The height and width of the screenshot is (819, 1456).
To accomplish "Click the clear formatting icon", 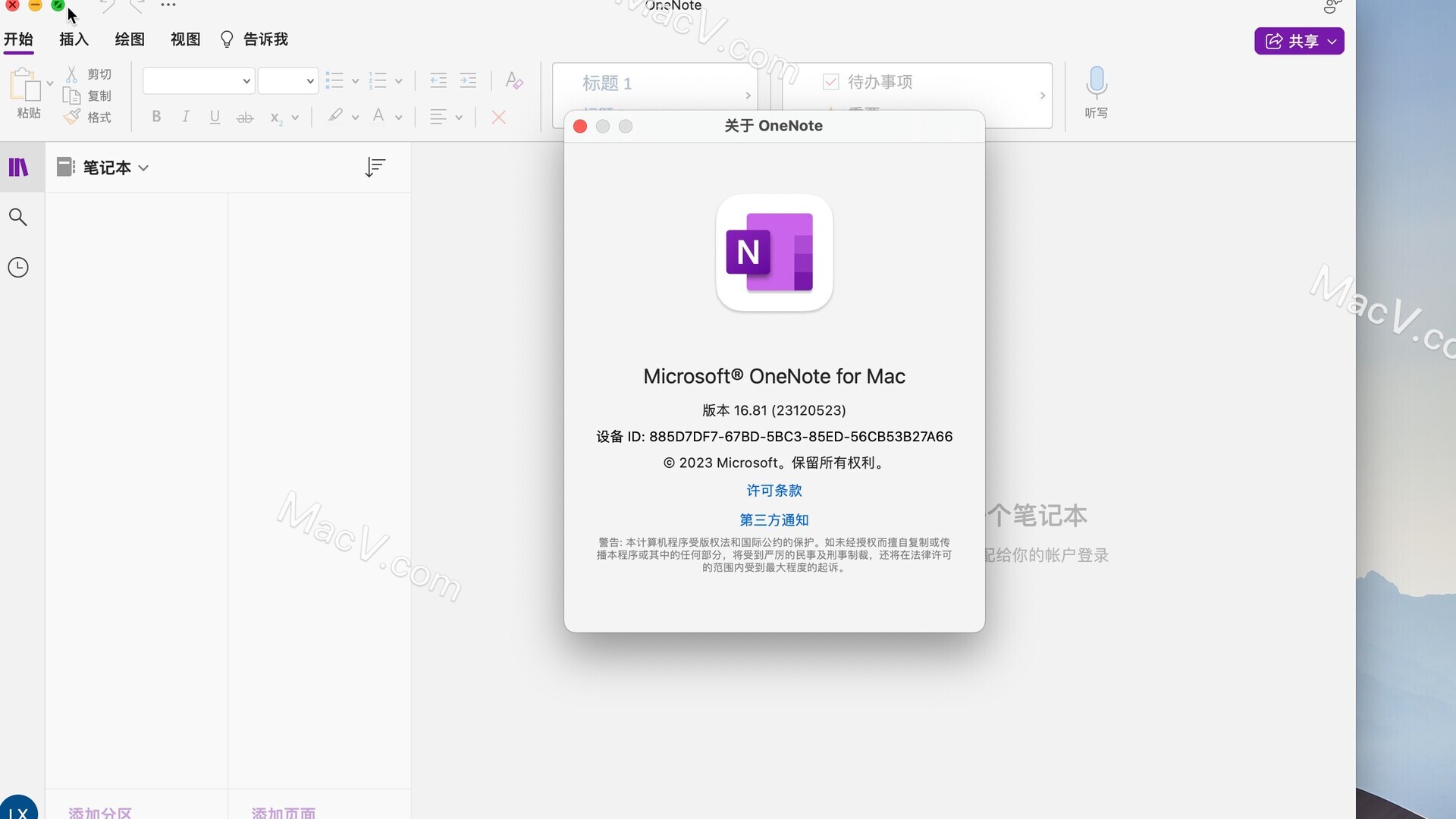I will 514,80.
